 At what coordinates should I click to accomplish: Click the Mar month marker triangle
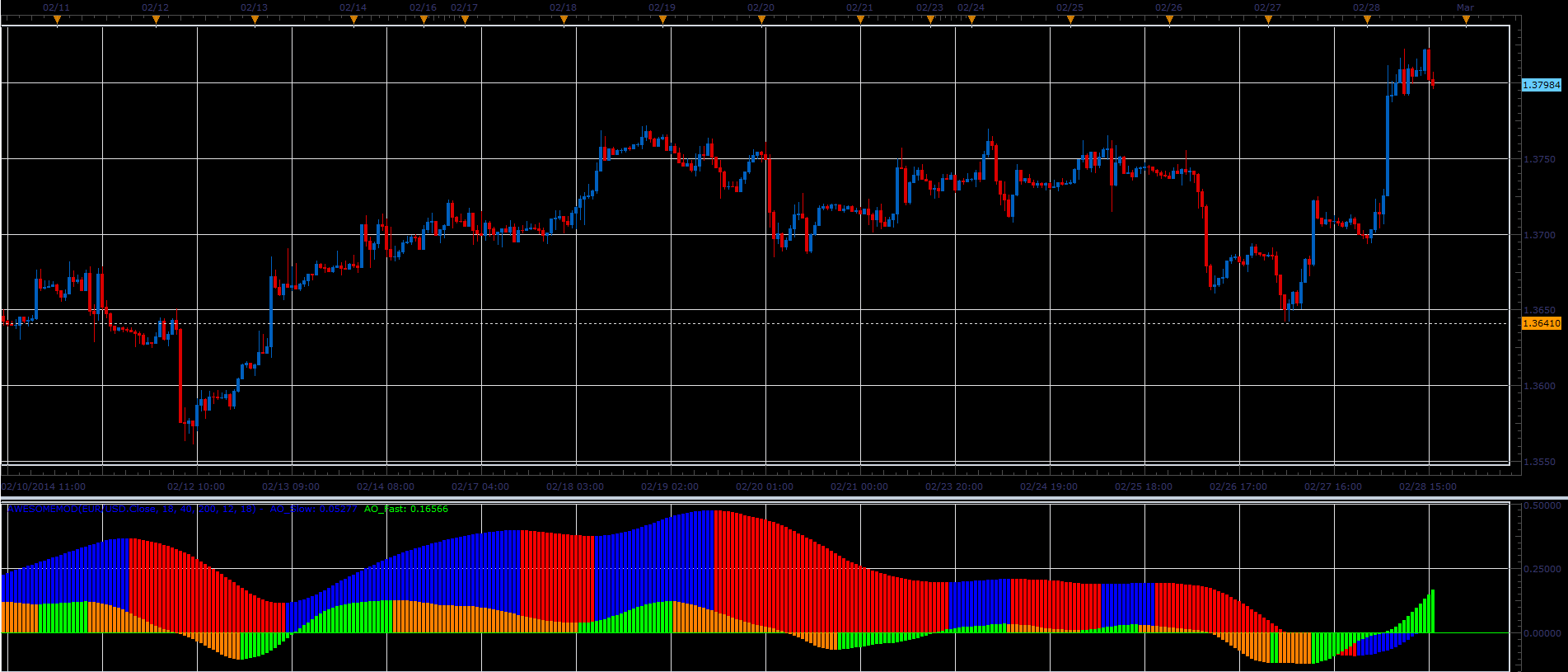1466,21
